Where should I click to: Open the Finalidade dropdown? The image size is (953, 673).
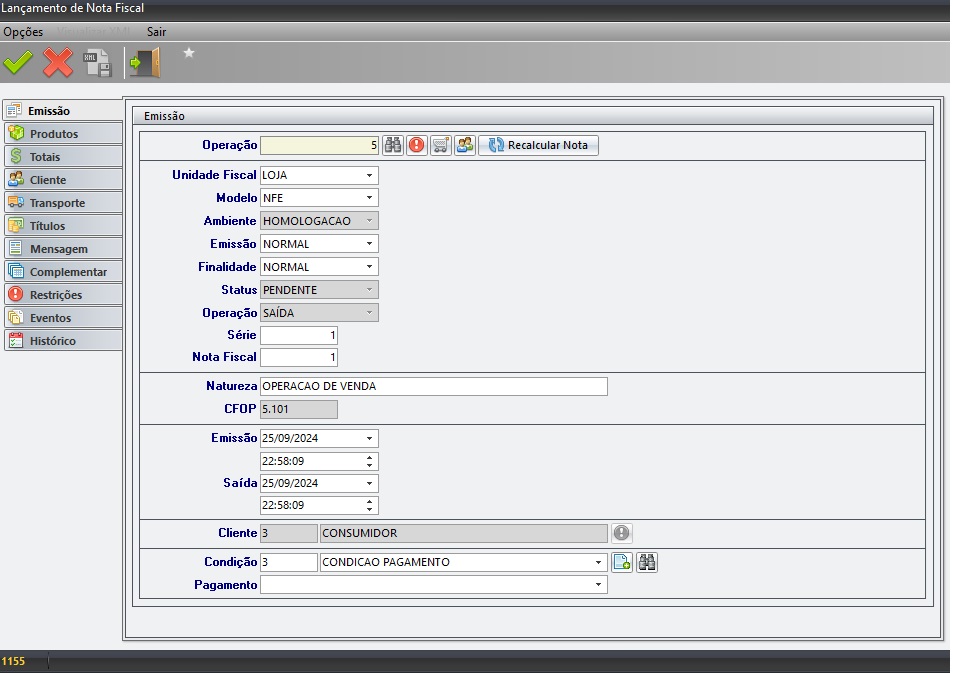click(369, 267)
